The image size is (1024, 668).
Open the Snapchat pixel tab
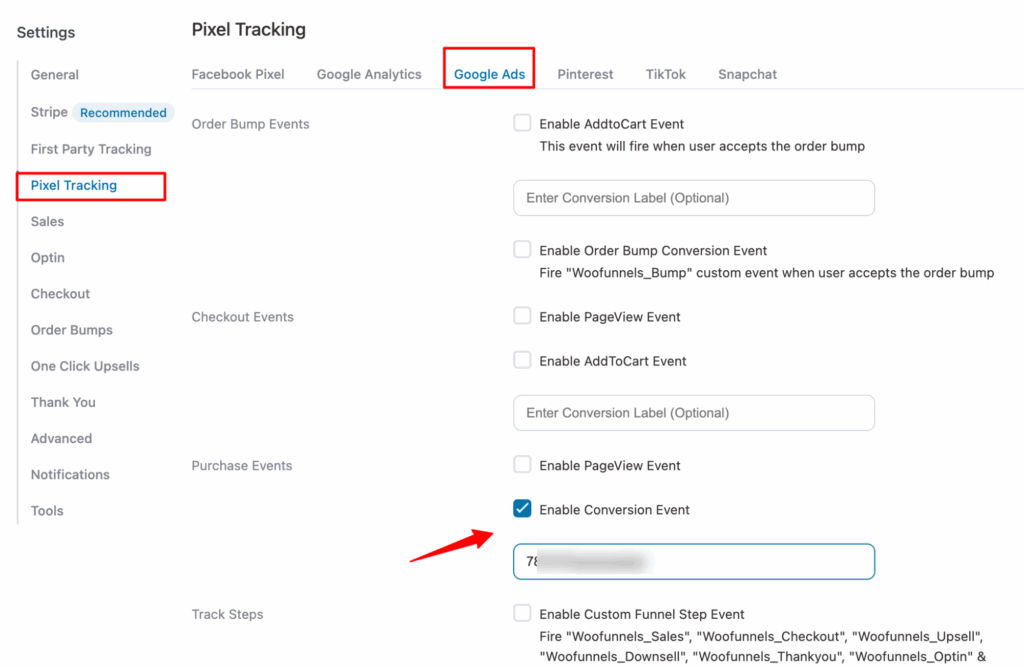point(747,74)
